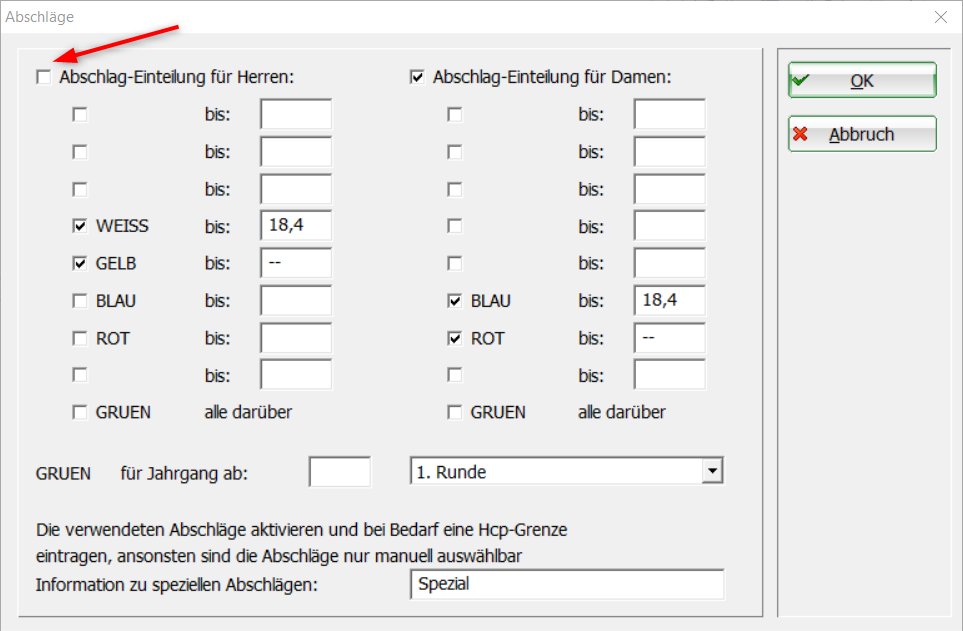Enable GRUEN tee for Damen
This screenshot has height=631, width=963.
[x=454, y=412]
